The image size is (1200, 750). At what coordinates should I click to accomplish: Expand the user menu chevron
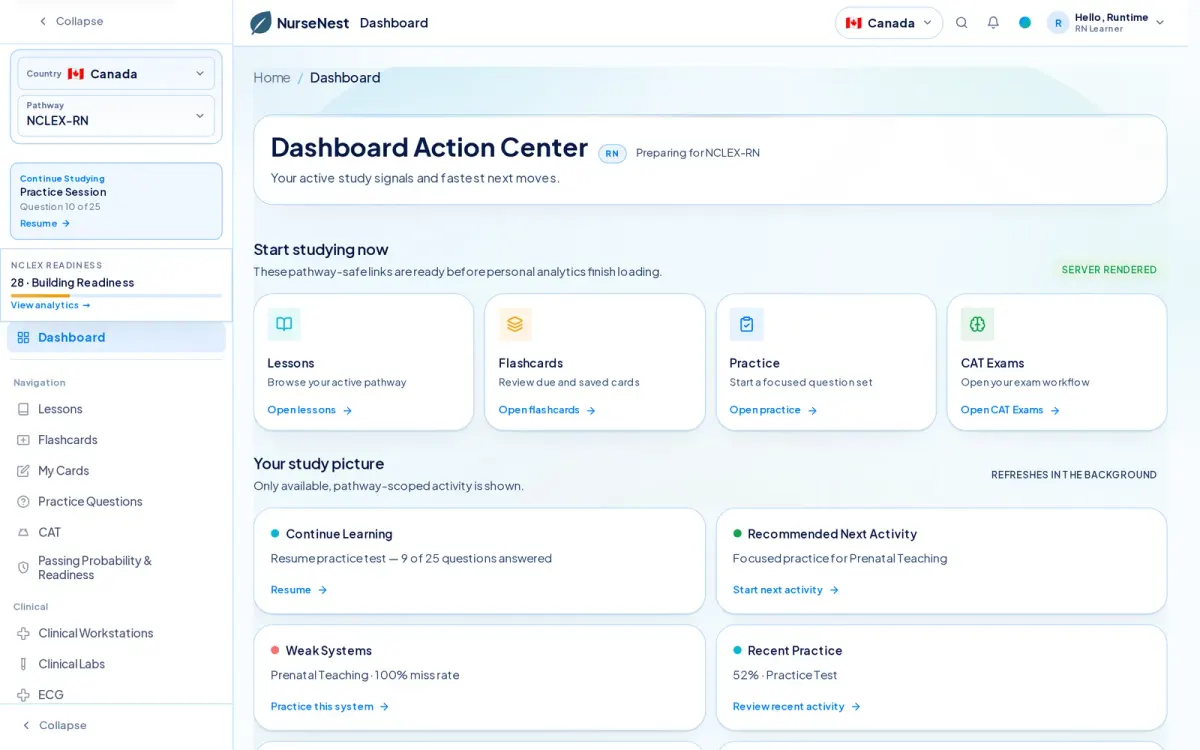[1160, 23]
